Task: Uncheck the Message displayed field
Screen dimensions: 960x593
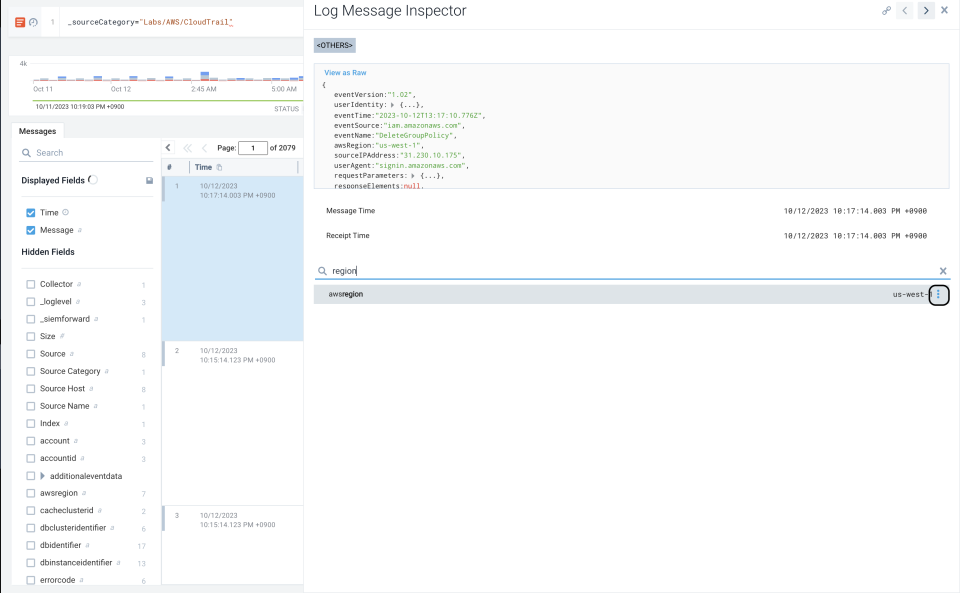Action: pyautogui.click(x=31, y=230)
